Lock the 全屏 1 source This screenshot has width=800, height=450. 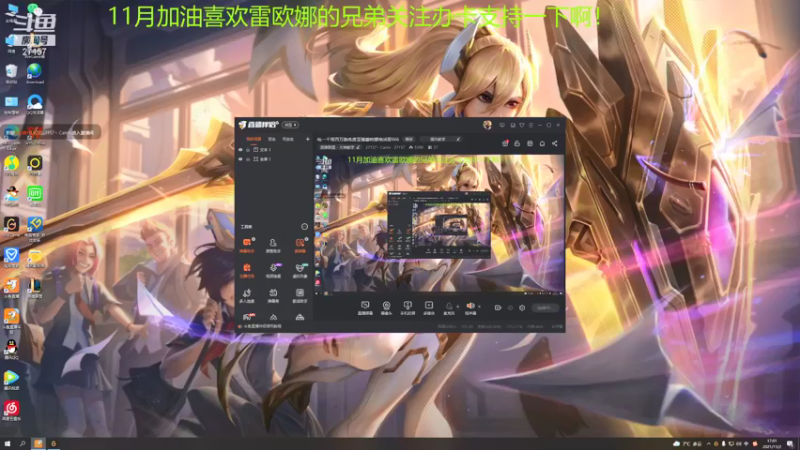248,159
